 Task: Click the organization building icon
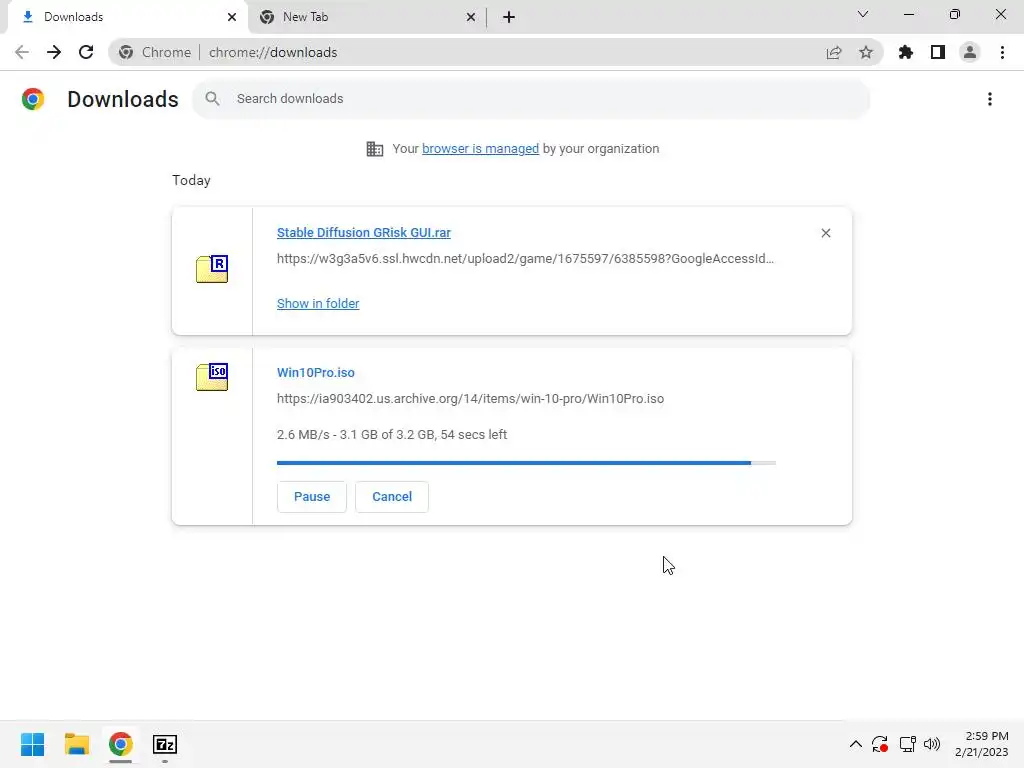click(375, 149)
